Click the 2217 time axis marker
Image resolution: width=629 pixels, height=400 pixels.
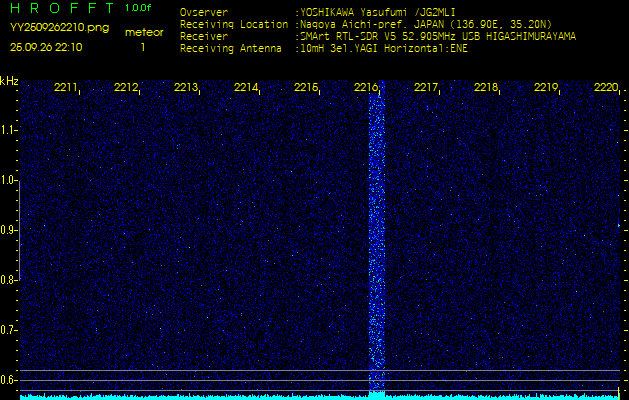click(426, 87)
